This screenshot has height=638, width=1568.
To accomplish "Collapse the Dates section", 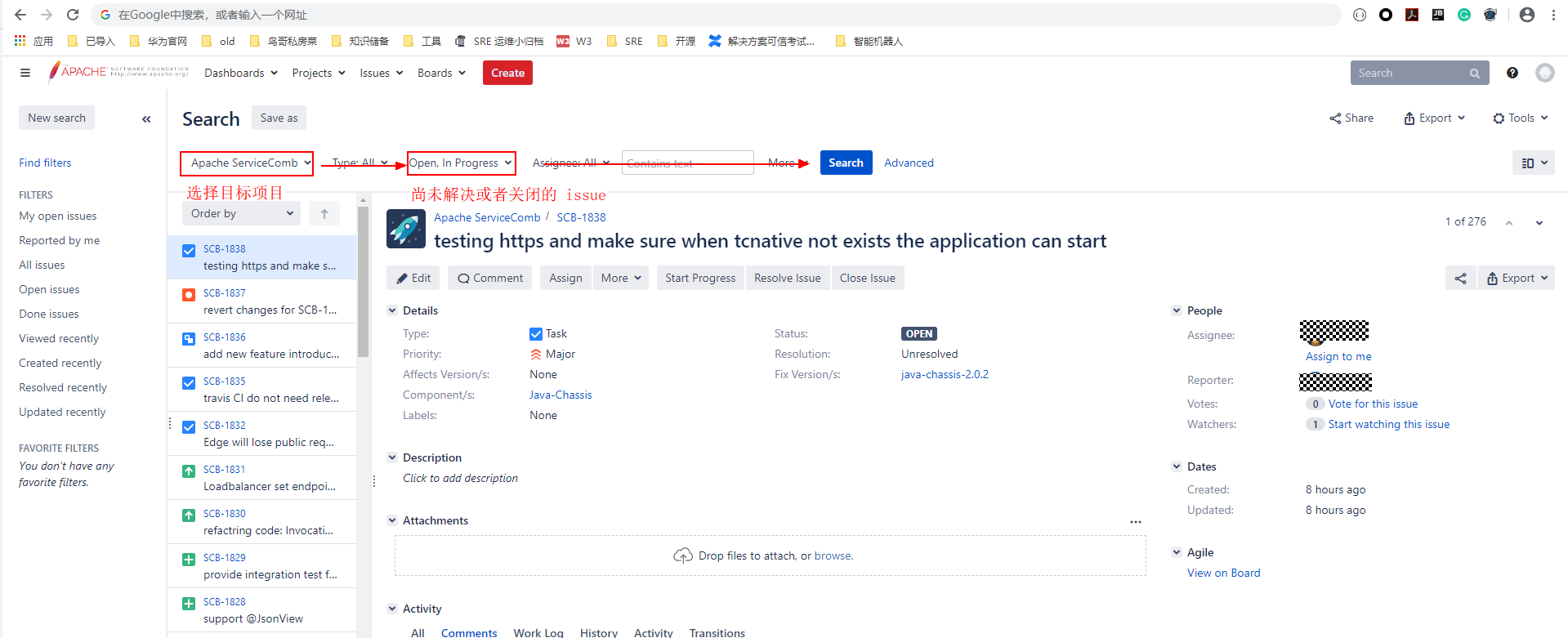I will click(1177, 466).
